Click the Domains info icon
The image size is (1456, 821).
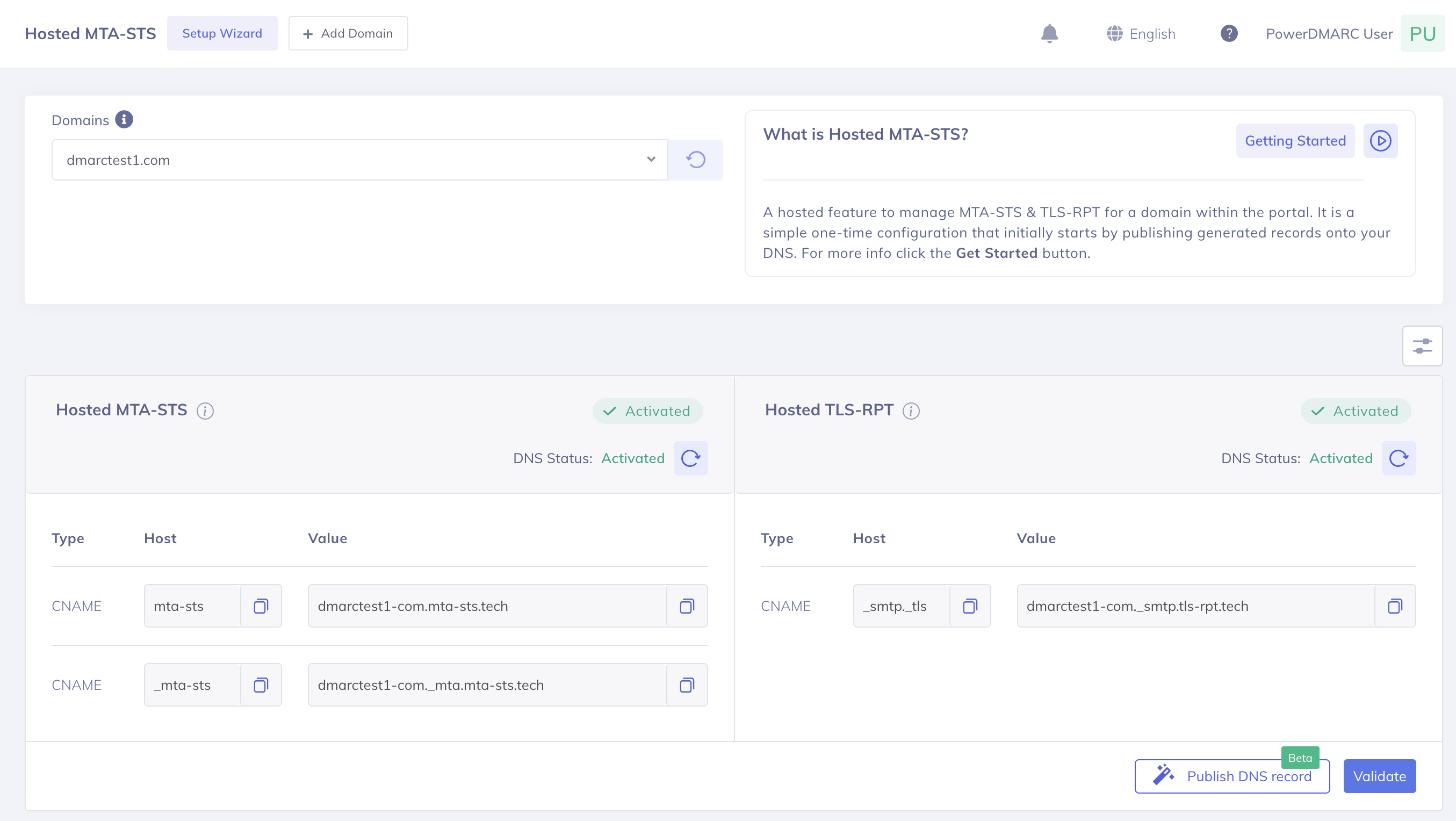pos(124,120)
